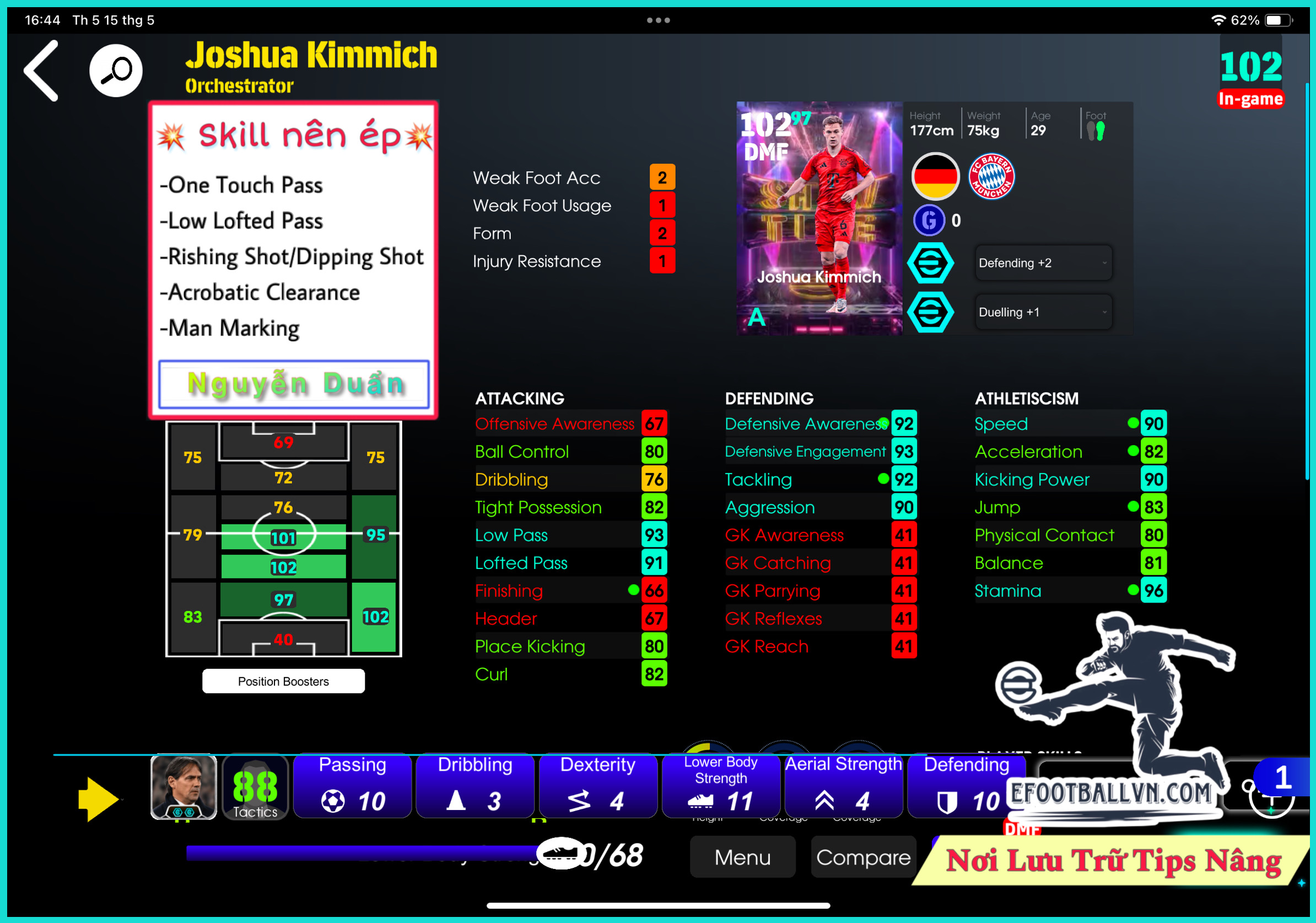Tap the Lofted Pass 91 stat

tap(570, 563)
